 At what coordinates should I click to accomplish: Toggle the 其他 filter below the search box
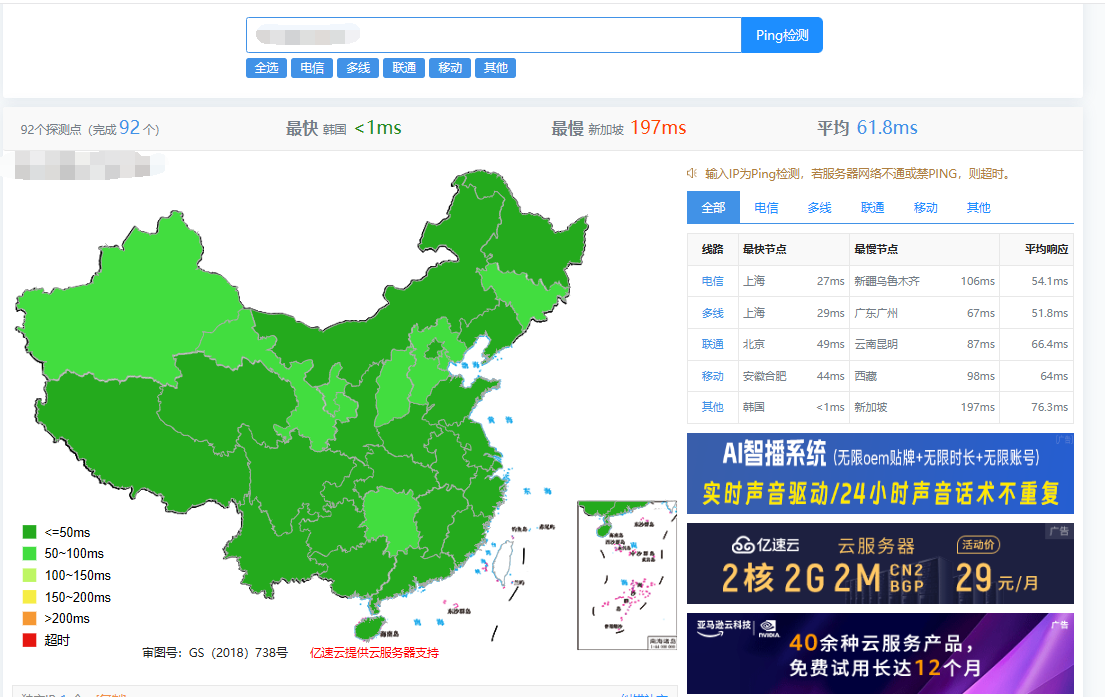[495, 68]
